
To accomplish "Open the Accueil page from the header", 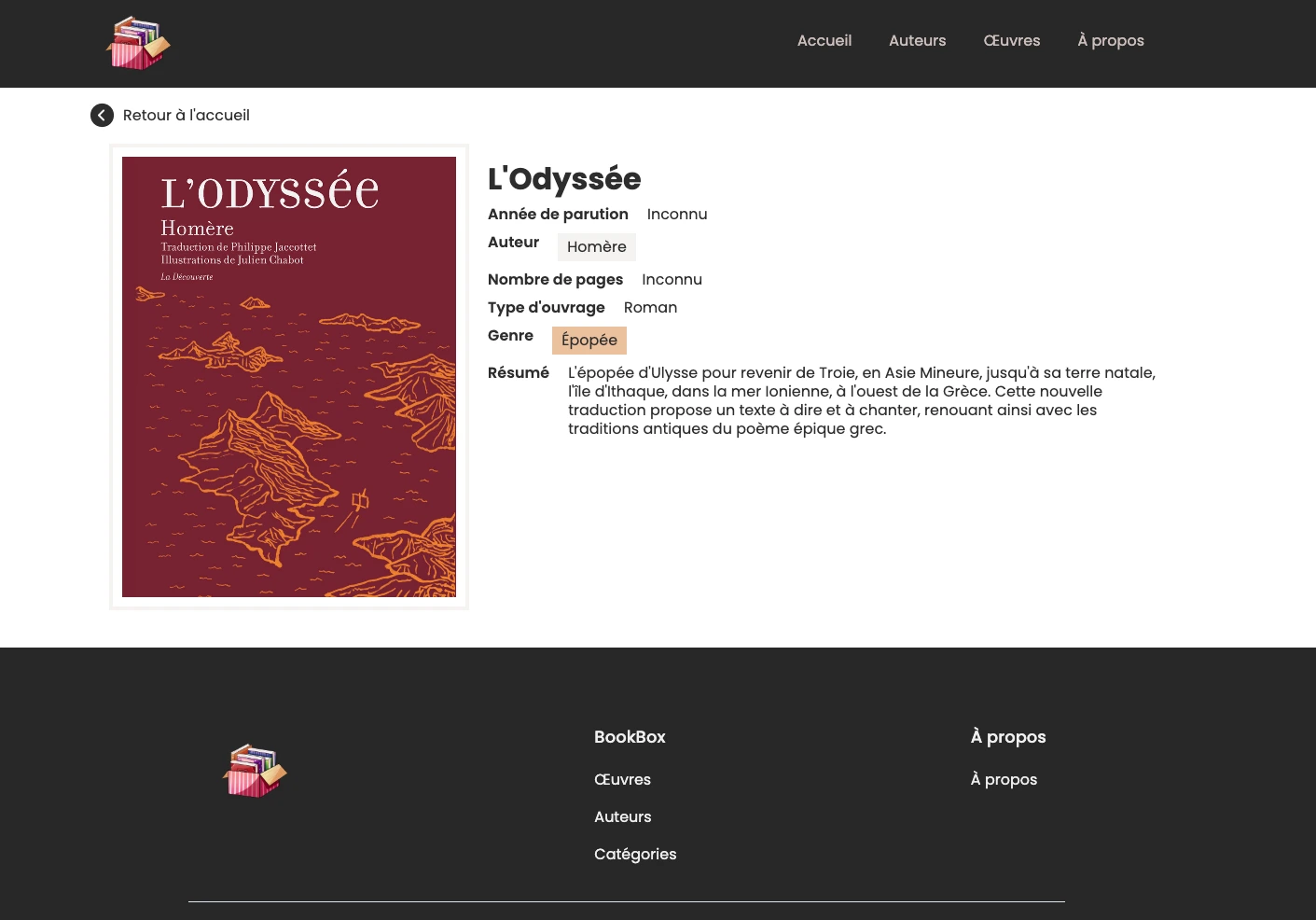I will pyautogui.click(x=824, y=40).
